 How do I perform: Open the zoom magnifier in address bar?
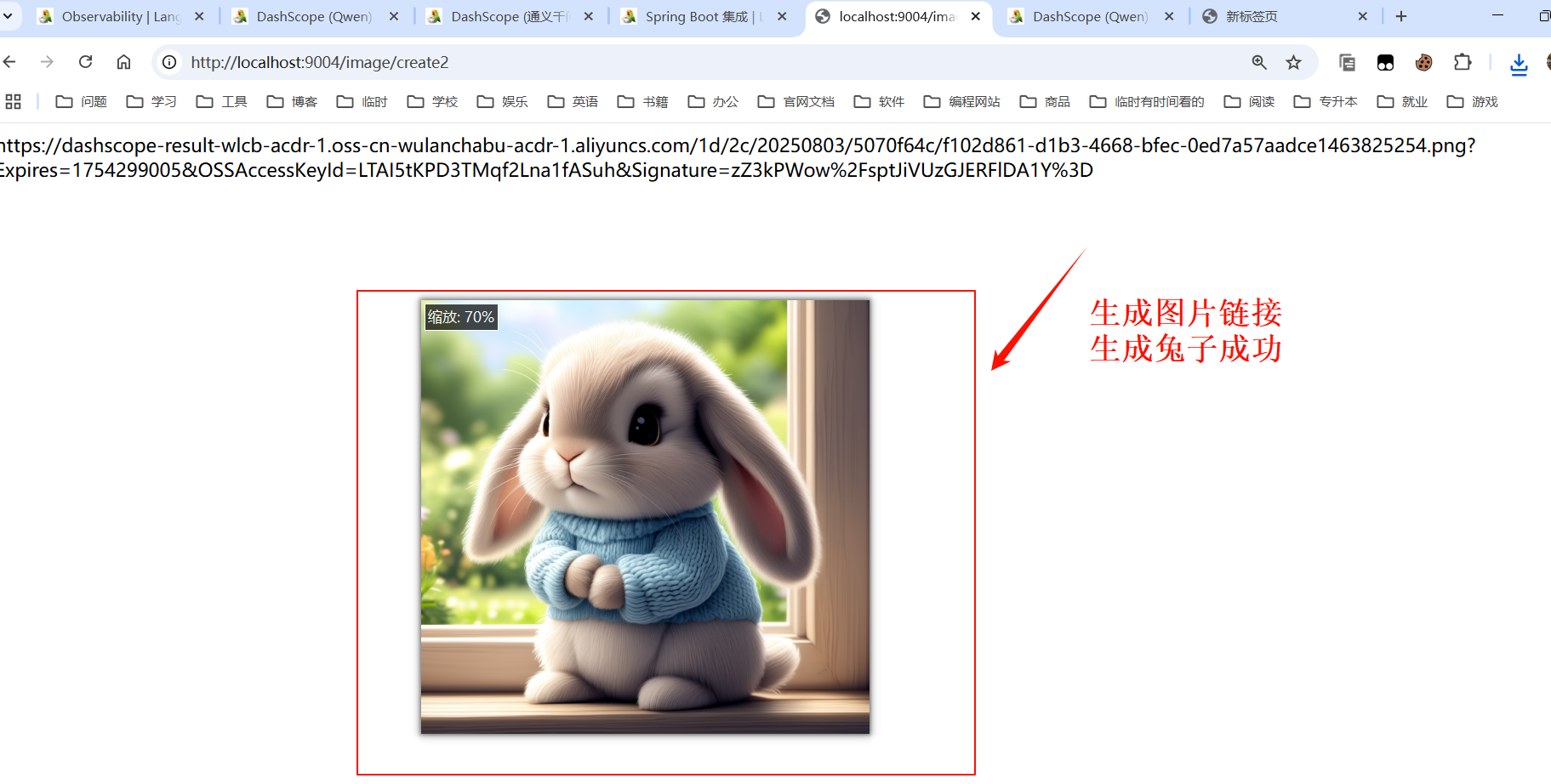(1259, 62)
